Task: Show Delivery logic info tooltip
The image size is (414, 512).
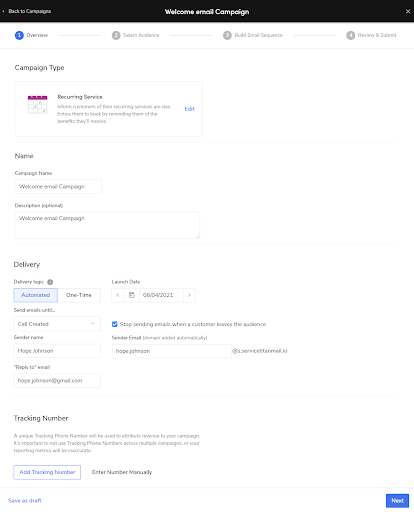Action: click(x=50, y=282)
